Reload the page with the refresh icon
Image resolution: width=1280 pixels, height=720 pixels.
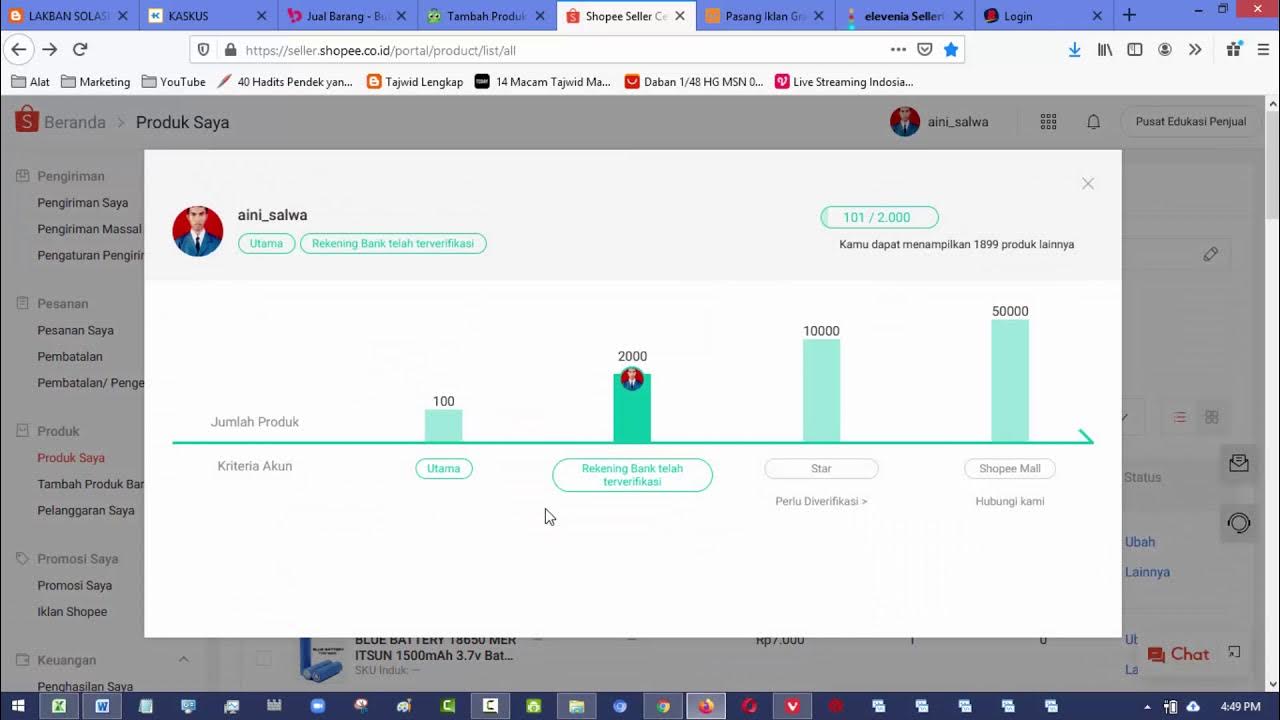pos(80,49)
